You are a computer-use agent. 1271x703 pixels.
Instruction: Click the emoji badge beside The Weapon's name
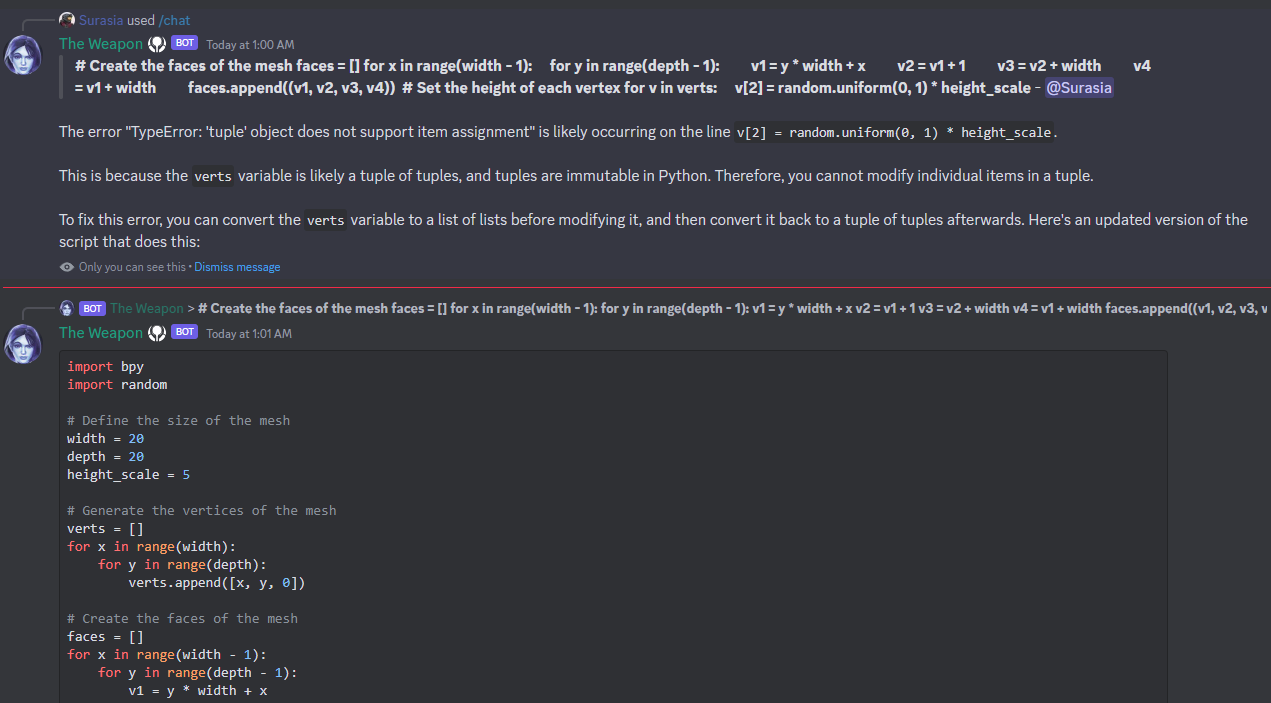tap(156, 43)
